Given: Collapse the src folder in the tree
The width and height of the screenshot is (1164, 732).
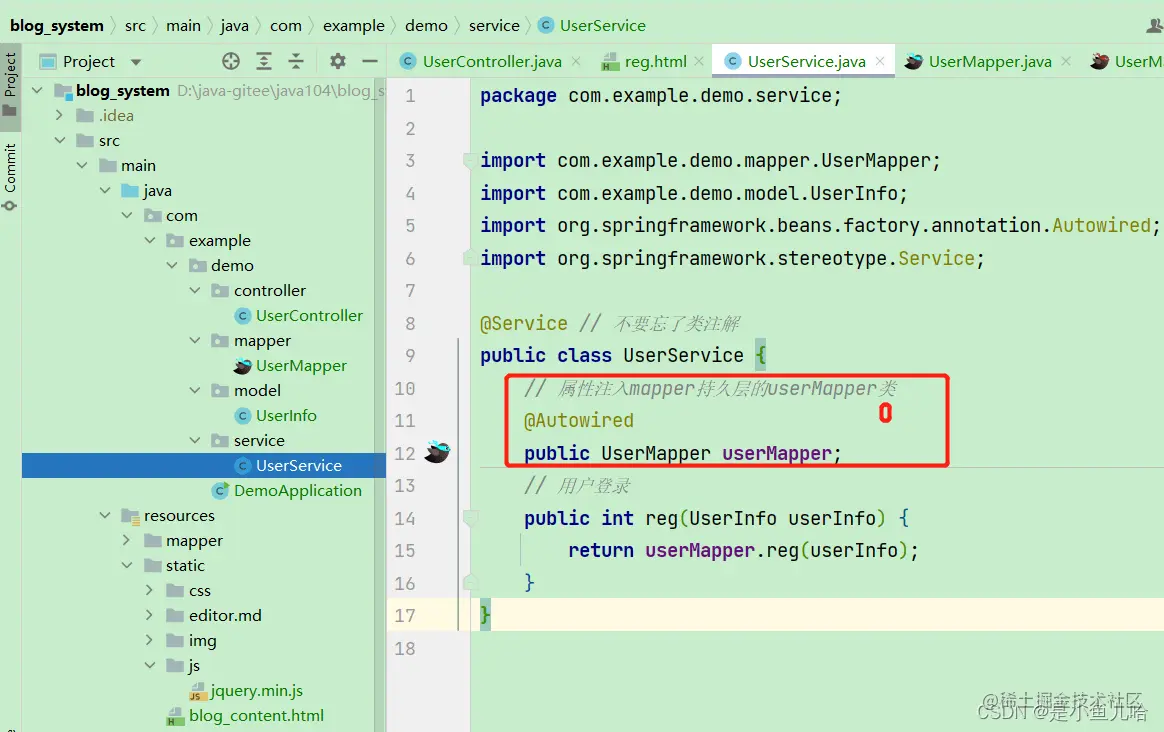Looking at the screenshot, I should point(59,140).
